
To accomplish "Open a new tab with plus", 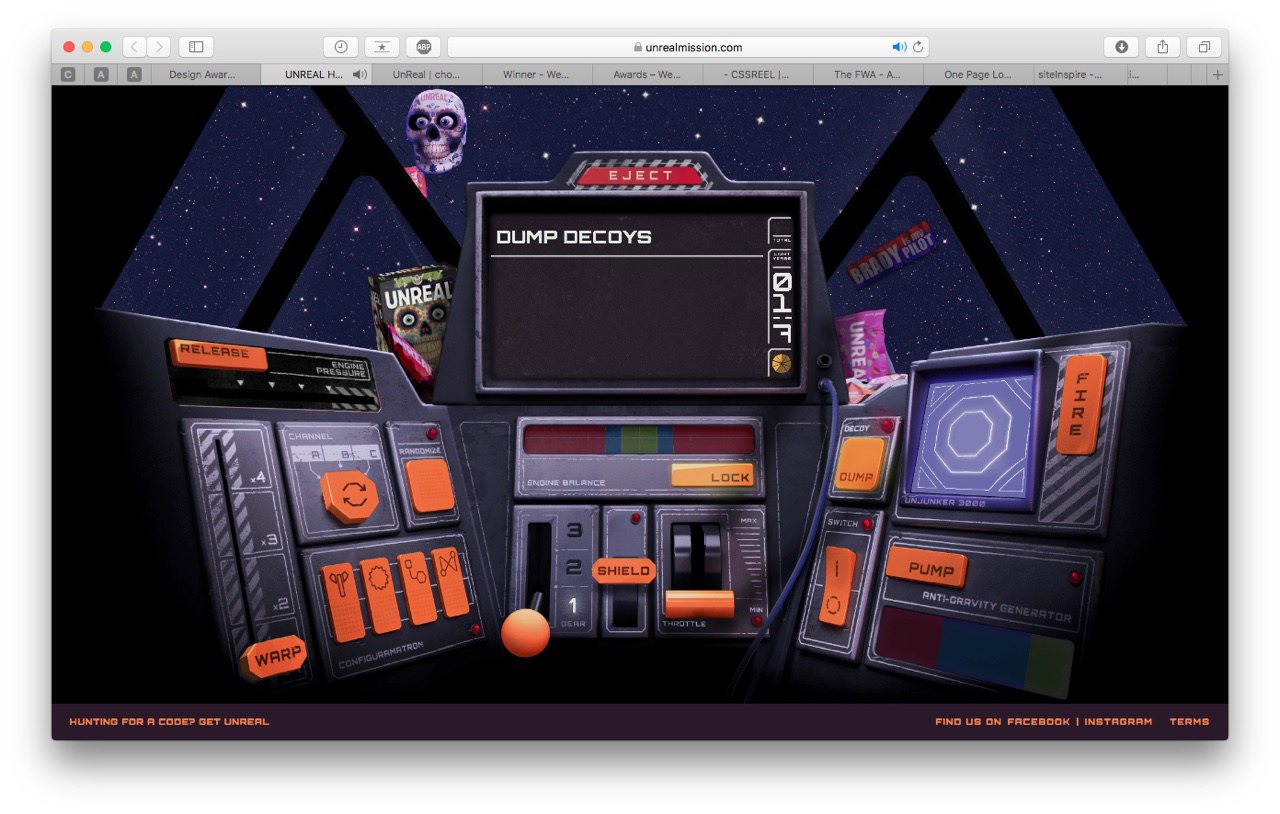I will 1217,74.
